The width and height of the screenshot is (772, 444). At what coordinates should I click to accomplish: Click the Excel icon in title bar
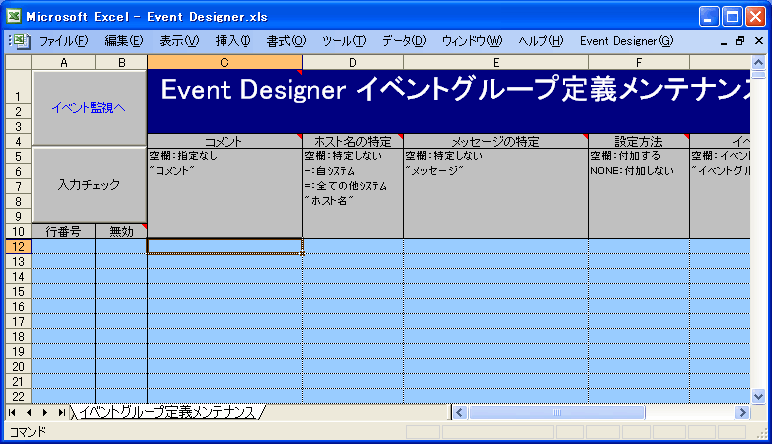tap(13, 17)
